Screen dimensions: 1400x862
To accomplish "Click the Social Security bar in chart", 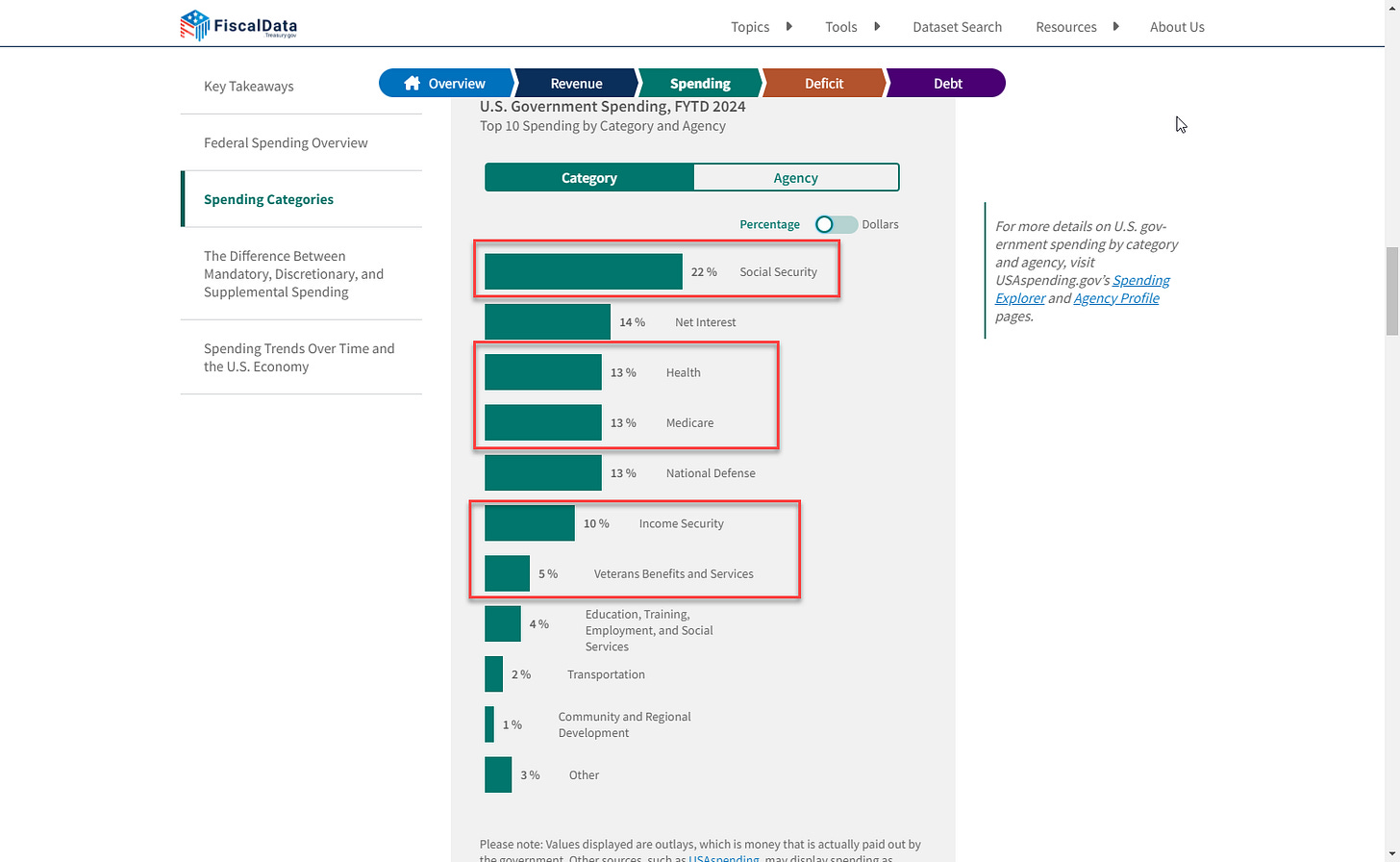I will click(584, 271).
